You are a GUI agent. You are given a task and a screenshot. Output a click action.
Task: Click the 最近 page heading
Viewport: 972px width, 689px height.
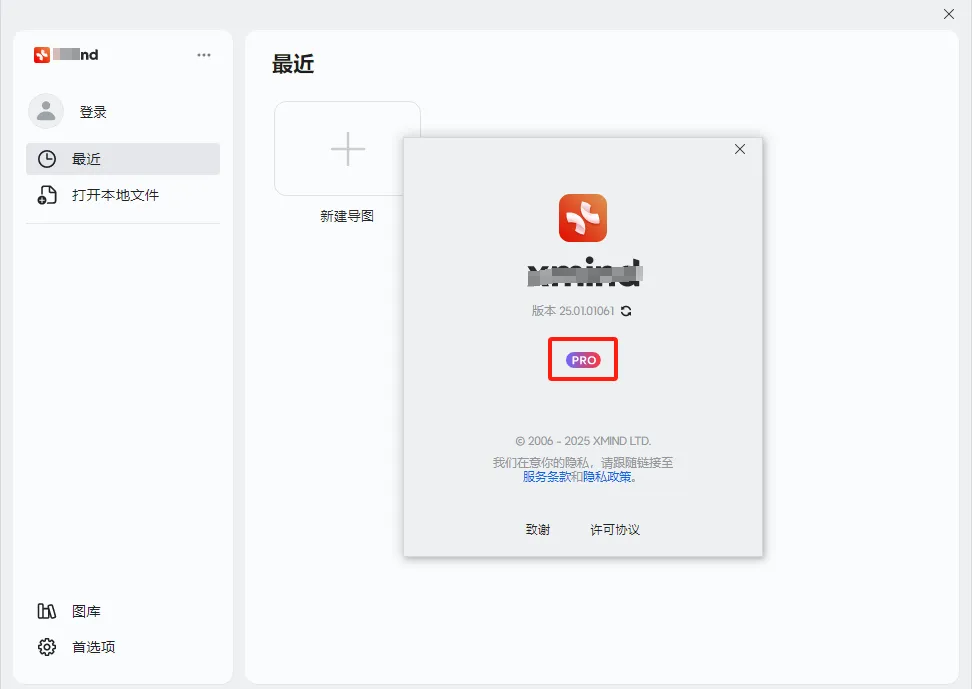coord(293,64)
